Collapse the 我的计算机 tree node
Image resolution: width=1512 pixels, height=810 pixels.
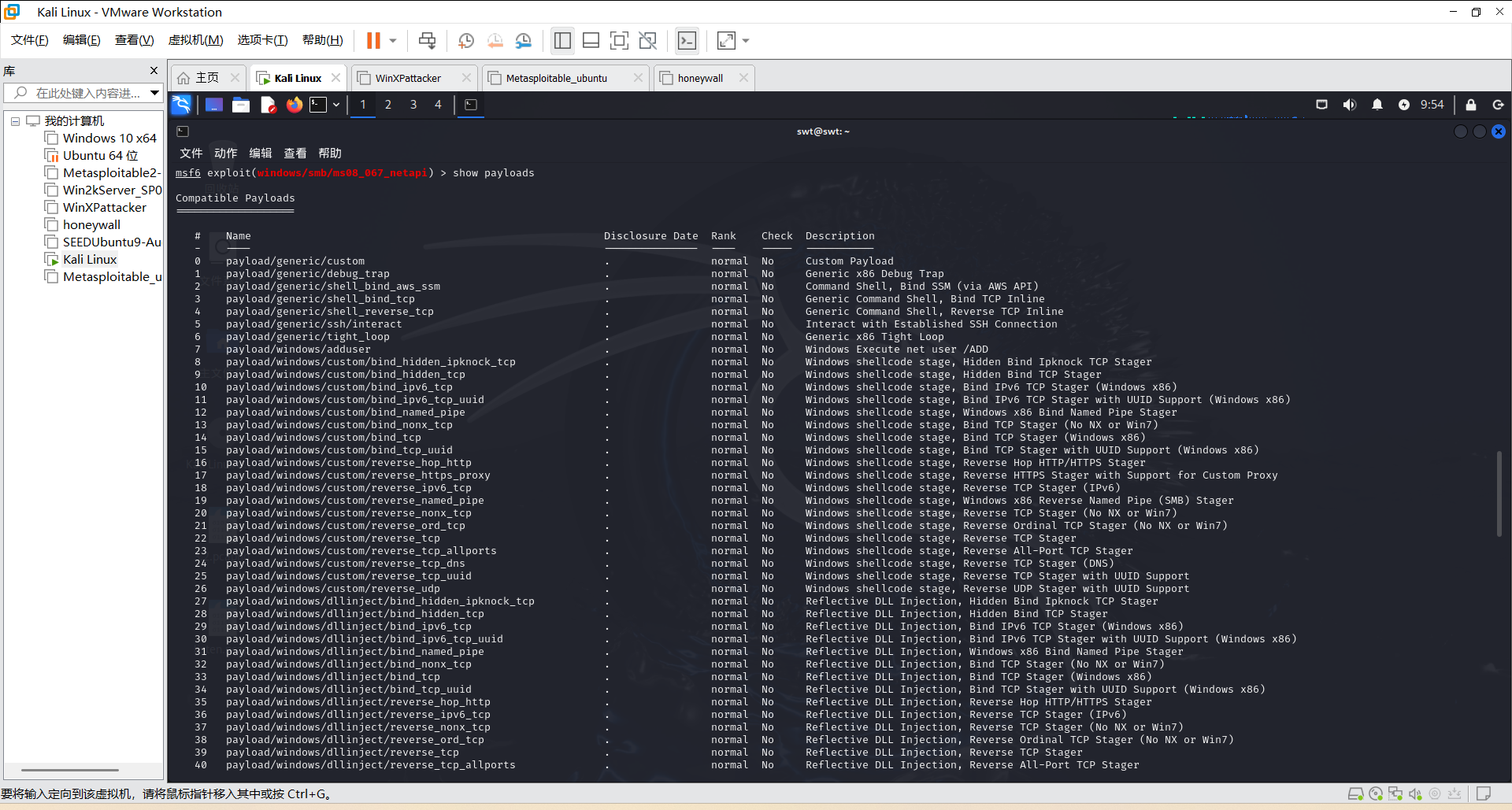click(x=15, y=121)
